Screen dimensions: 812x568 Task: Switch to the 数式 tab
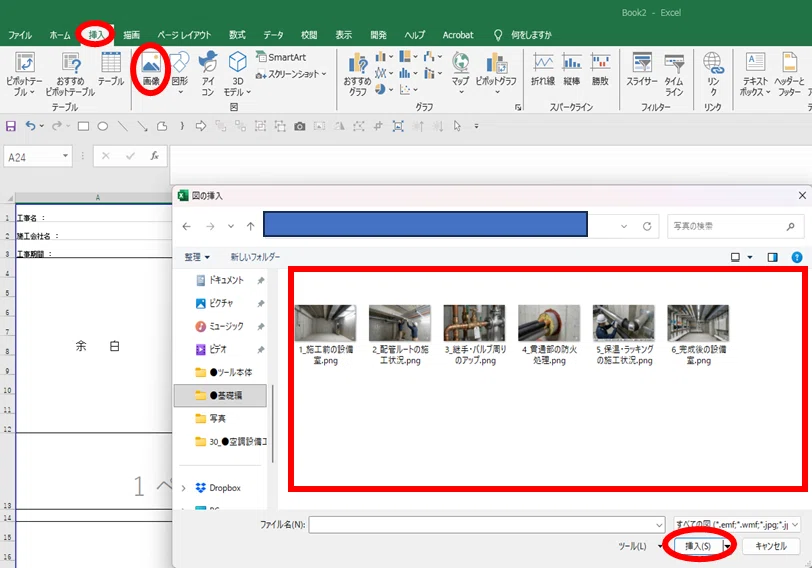point(237,35)
